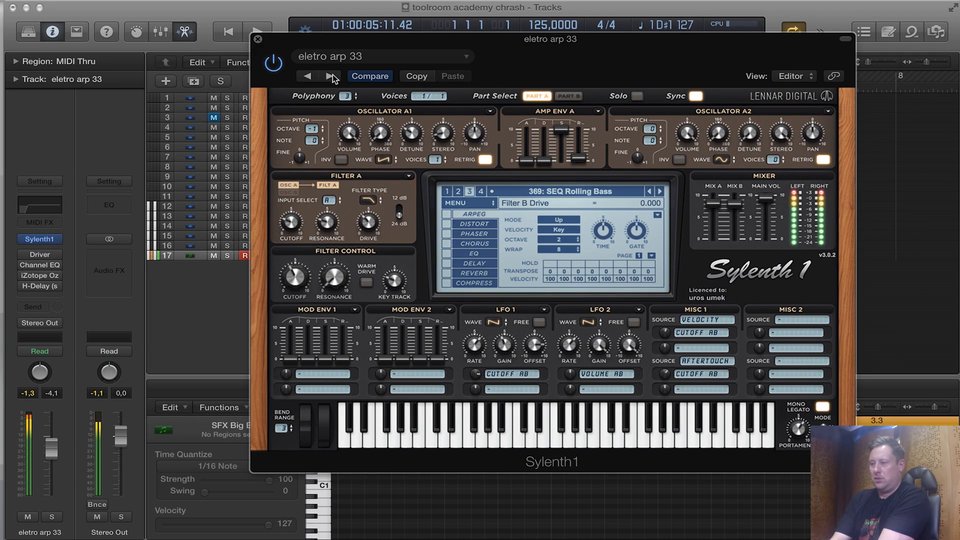Open arpeggiator MODE Up dropdown

(558, 220)
